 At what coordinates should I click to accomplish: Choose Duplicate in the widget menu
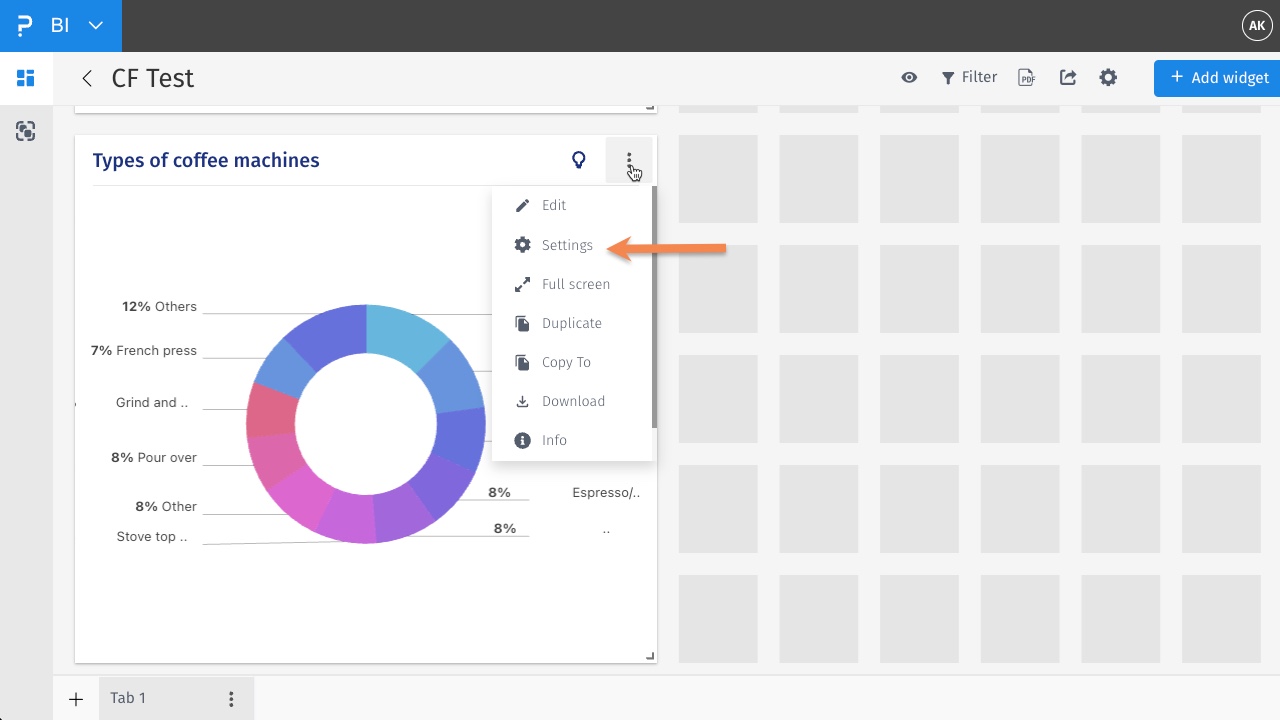point(571,323)
